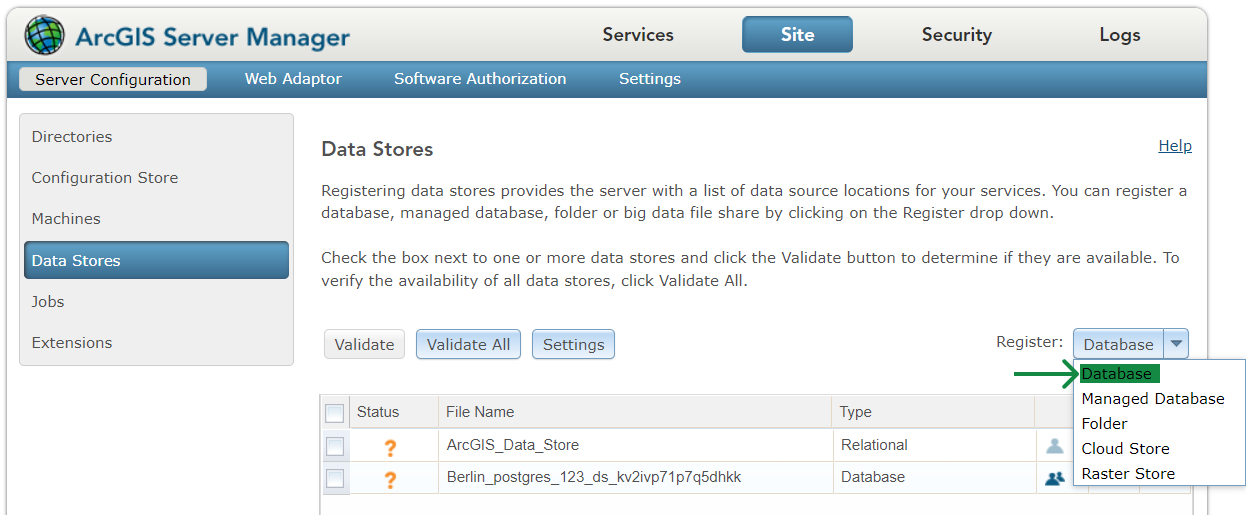Click the Register Database combo button

[x=1118, y=344]
